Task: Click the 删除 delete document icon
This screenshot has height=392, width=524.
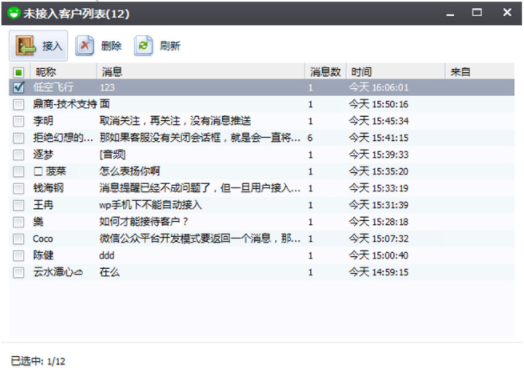Action: tap(84, 45)
